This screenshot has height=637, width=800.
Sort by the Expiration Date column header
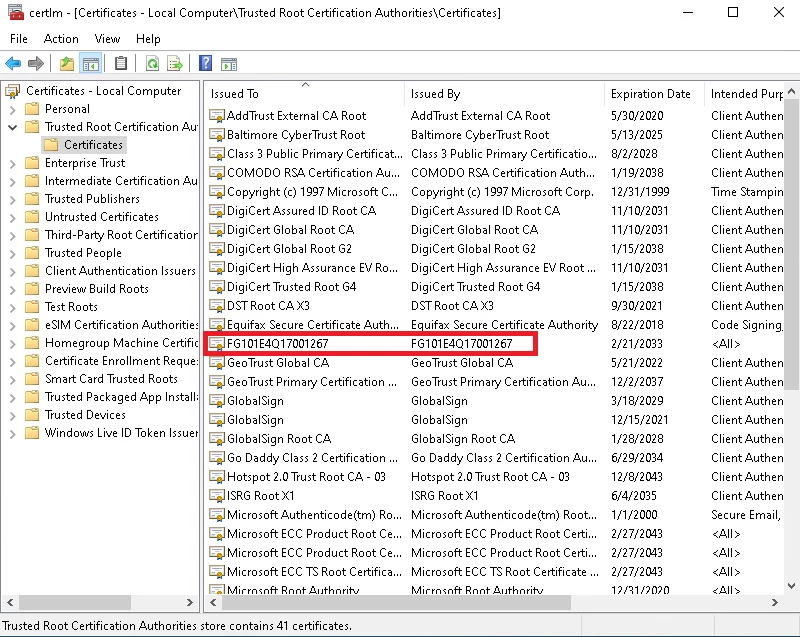point(654,94)
